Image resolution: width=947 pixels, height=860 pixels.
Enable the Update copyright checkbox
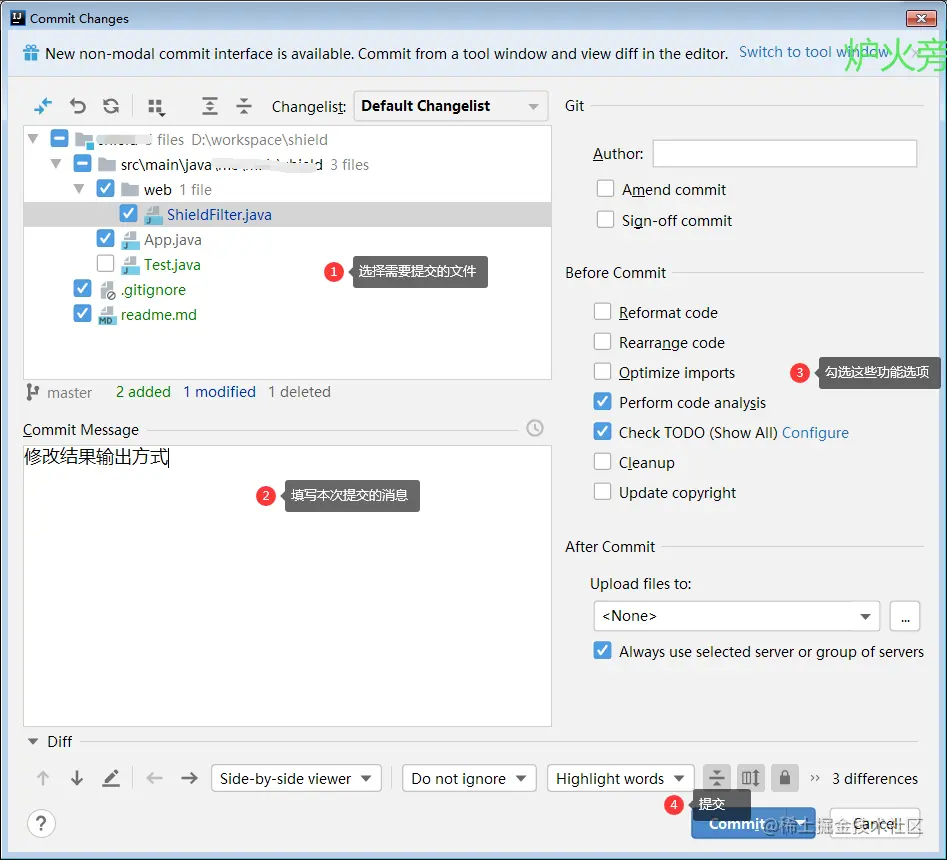(x=602, y=492)
